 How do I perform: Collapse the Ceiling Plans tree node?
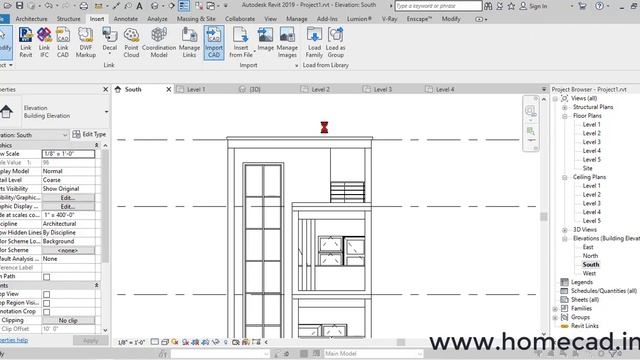tap(565, 177)
